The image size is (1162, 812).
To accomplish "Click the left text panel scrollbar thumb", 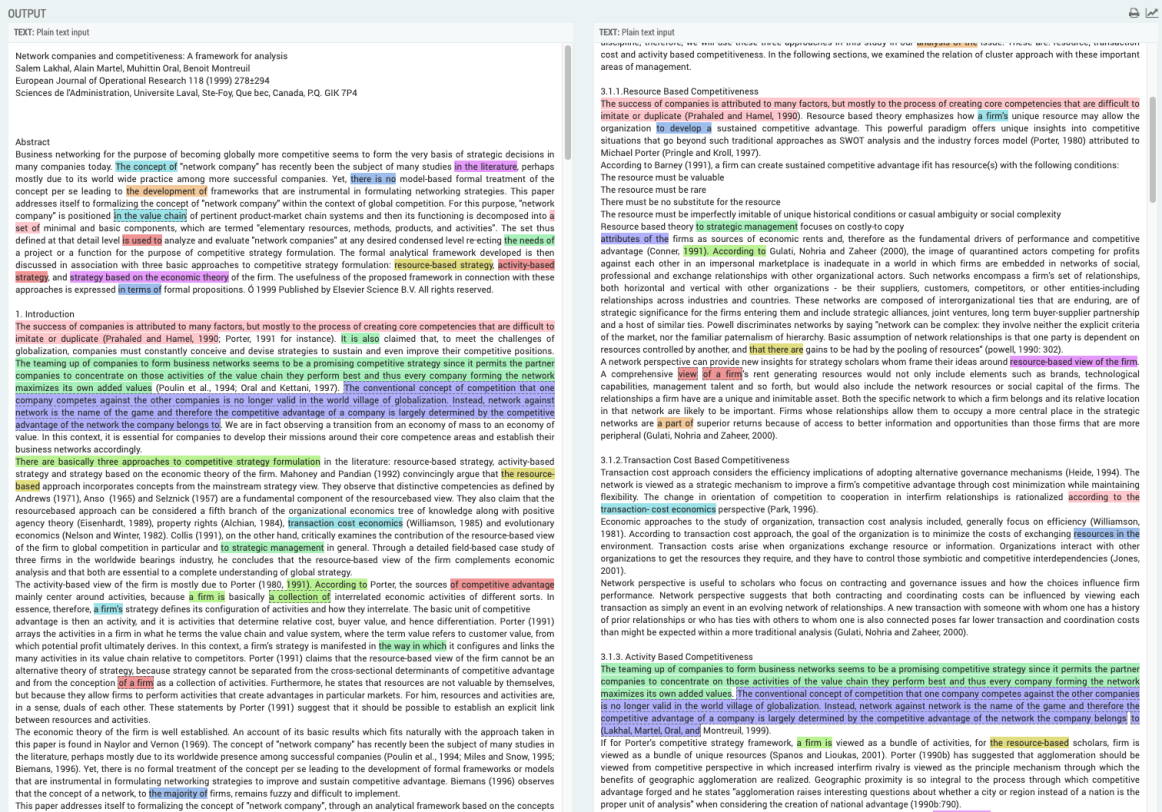I will (x=569, y=100).
